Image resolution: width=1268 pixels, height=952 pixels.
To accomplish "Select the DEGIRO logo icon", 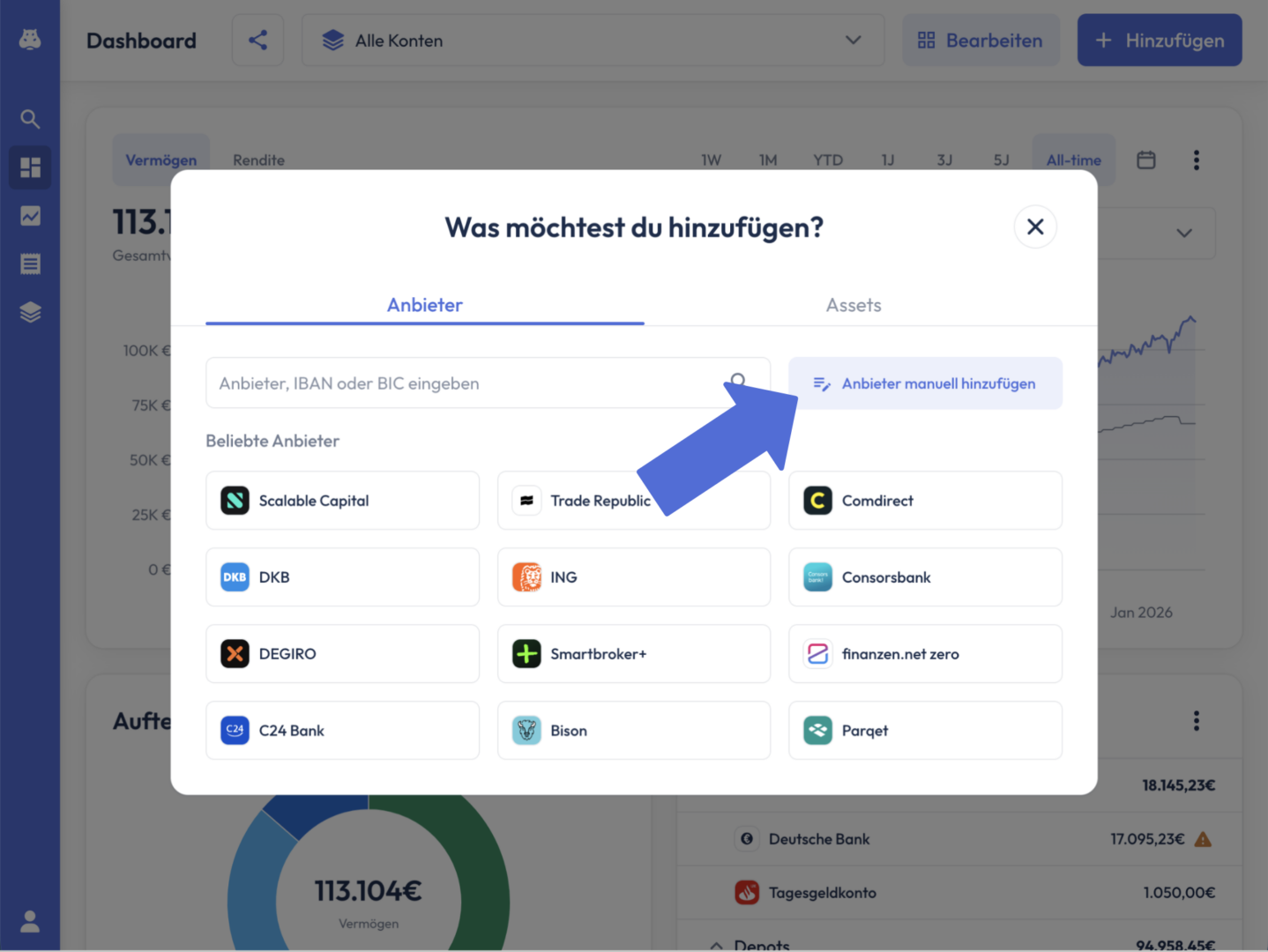I will coord(235,654).
